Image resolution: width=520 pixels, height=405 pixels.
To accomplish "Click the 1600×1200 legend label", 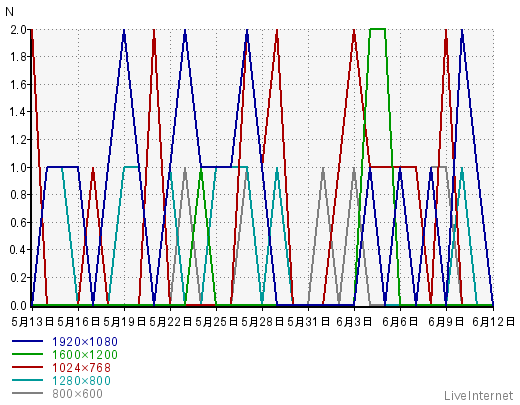I will [85, 355].
